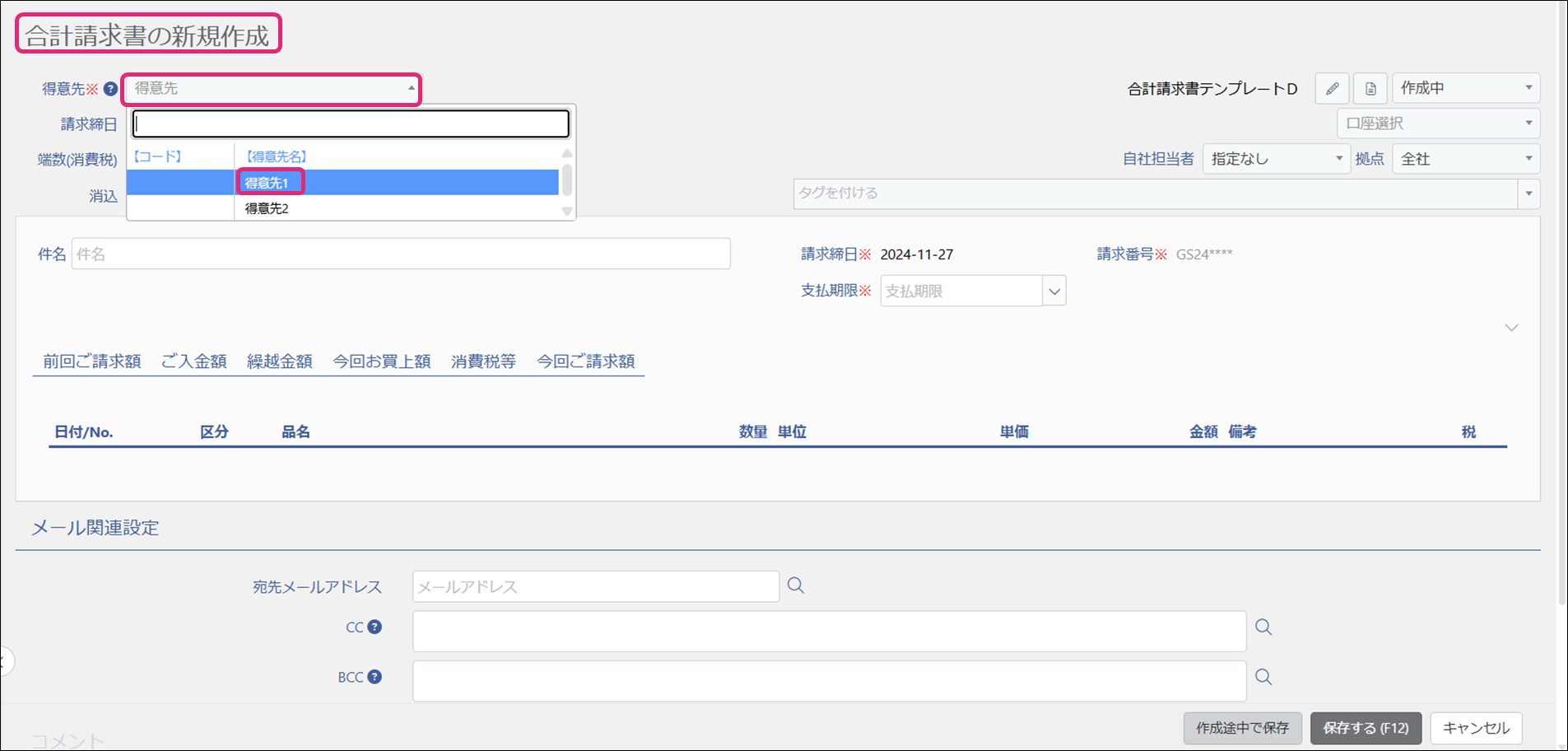Image resolution: width=1568 pixels, height=751 pixels.
Task: Click the キャンセル button
Action: point(1475,728)
